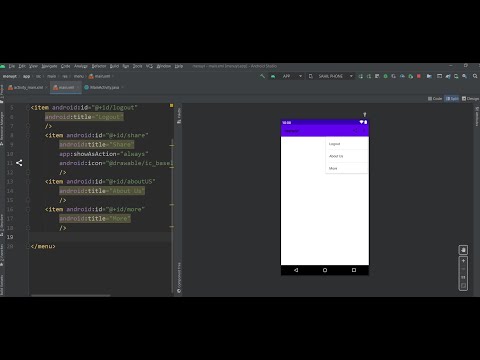Click the Search Everywhere magnifier at the toolbar end
The image size is (480, 360).
pyautogui.click(x=475, y=76)
